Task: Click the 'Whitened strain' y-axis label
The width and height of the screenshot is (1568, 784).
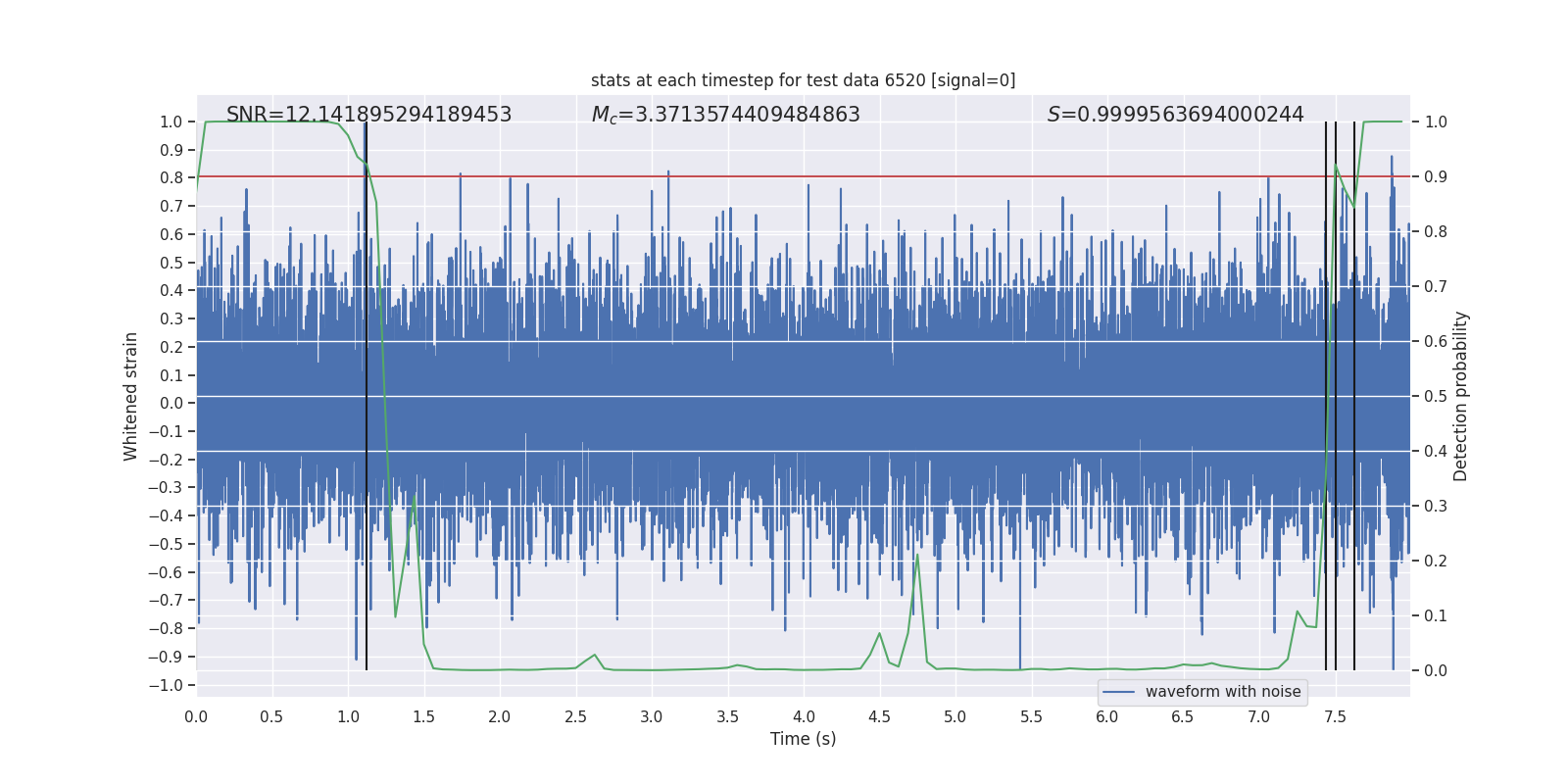Action: 130,396
